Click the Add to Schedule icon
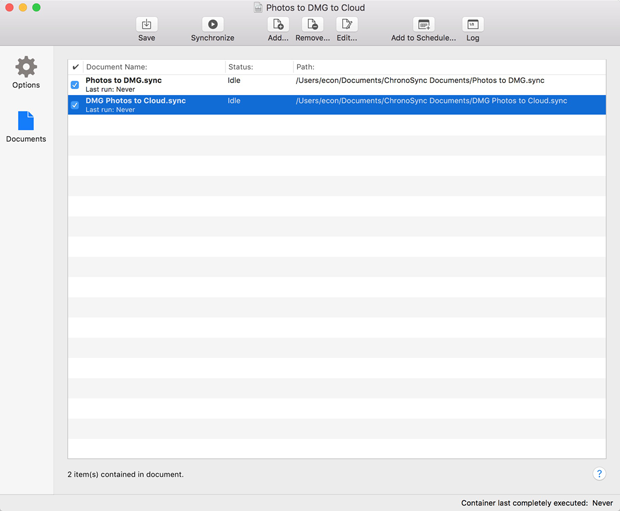The image size is (620, 511). [423, 25]
